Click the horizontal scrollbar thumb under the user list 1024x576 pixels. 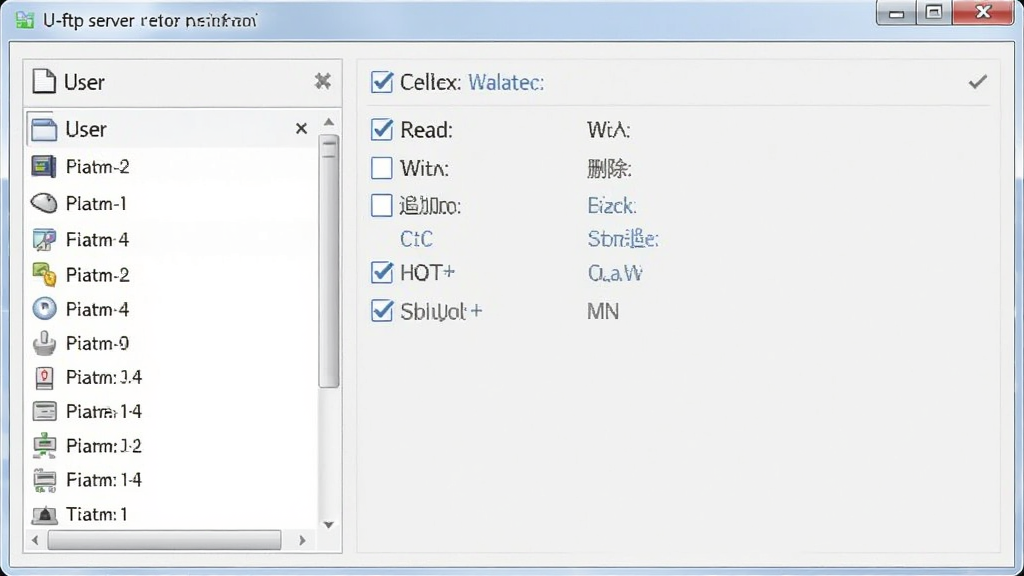pyautogui.click(x=165, y=540)
